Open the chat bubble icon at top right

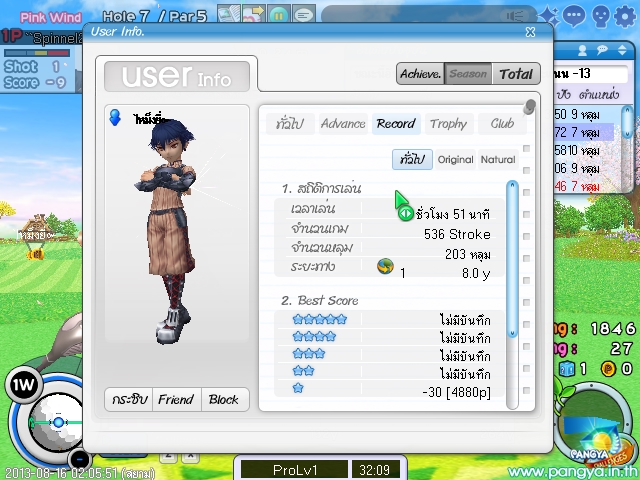(x=574, y=16)
